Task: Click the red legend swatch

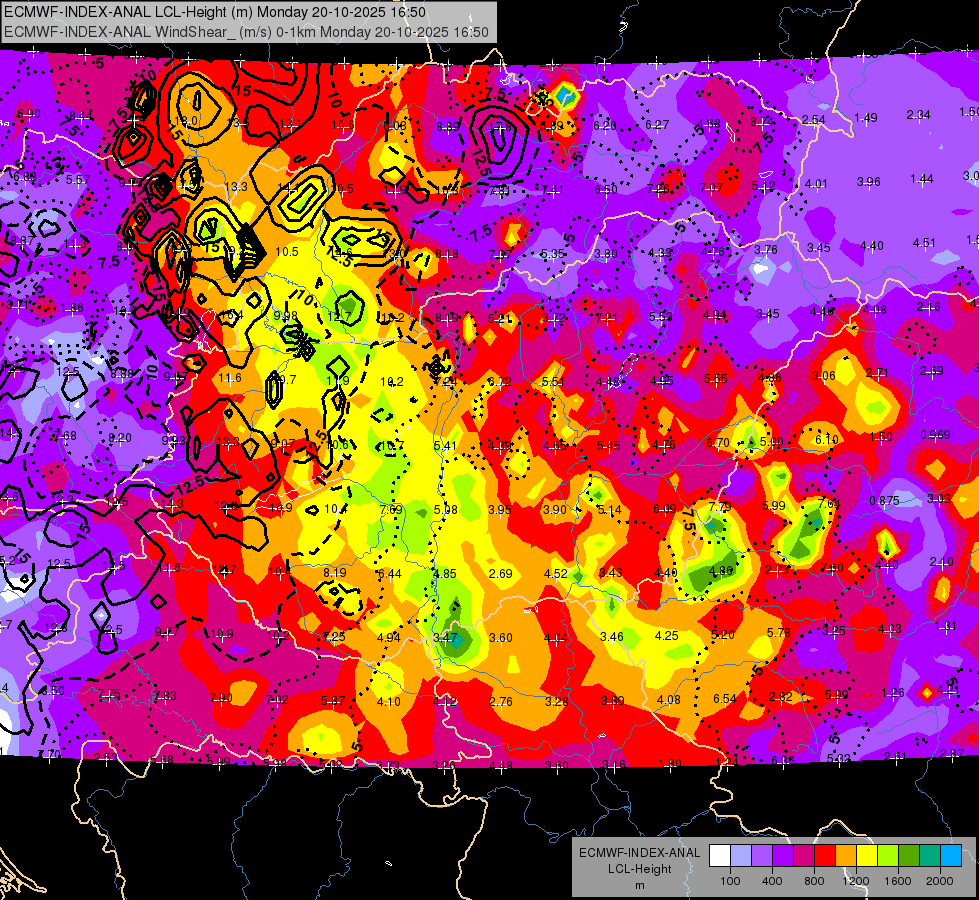Action: [x=825, y=856]
